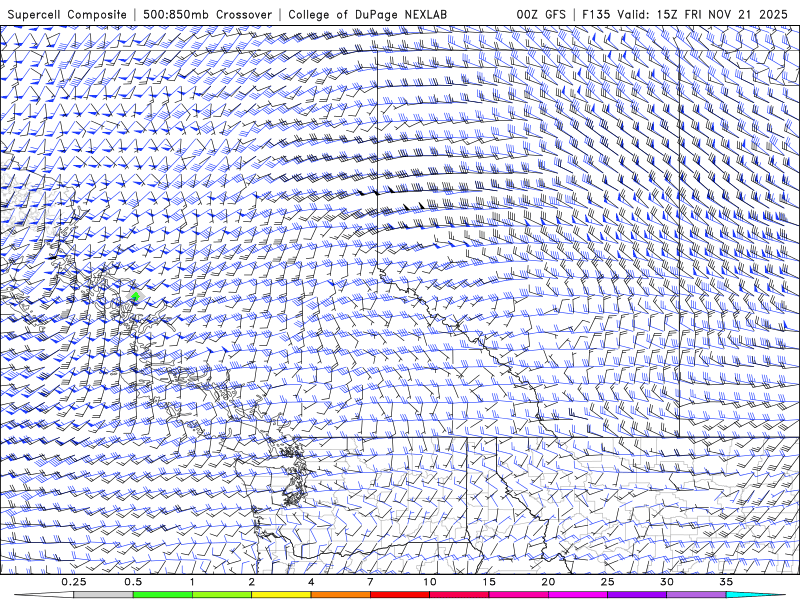This screenshot has width=800, height=600.
Task: Click the cyan color bar tip beyond 35
Action: (755, 595)
